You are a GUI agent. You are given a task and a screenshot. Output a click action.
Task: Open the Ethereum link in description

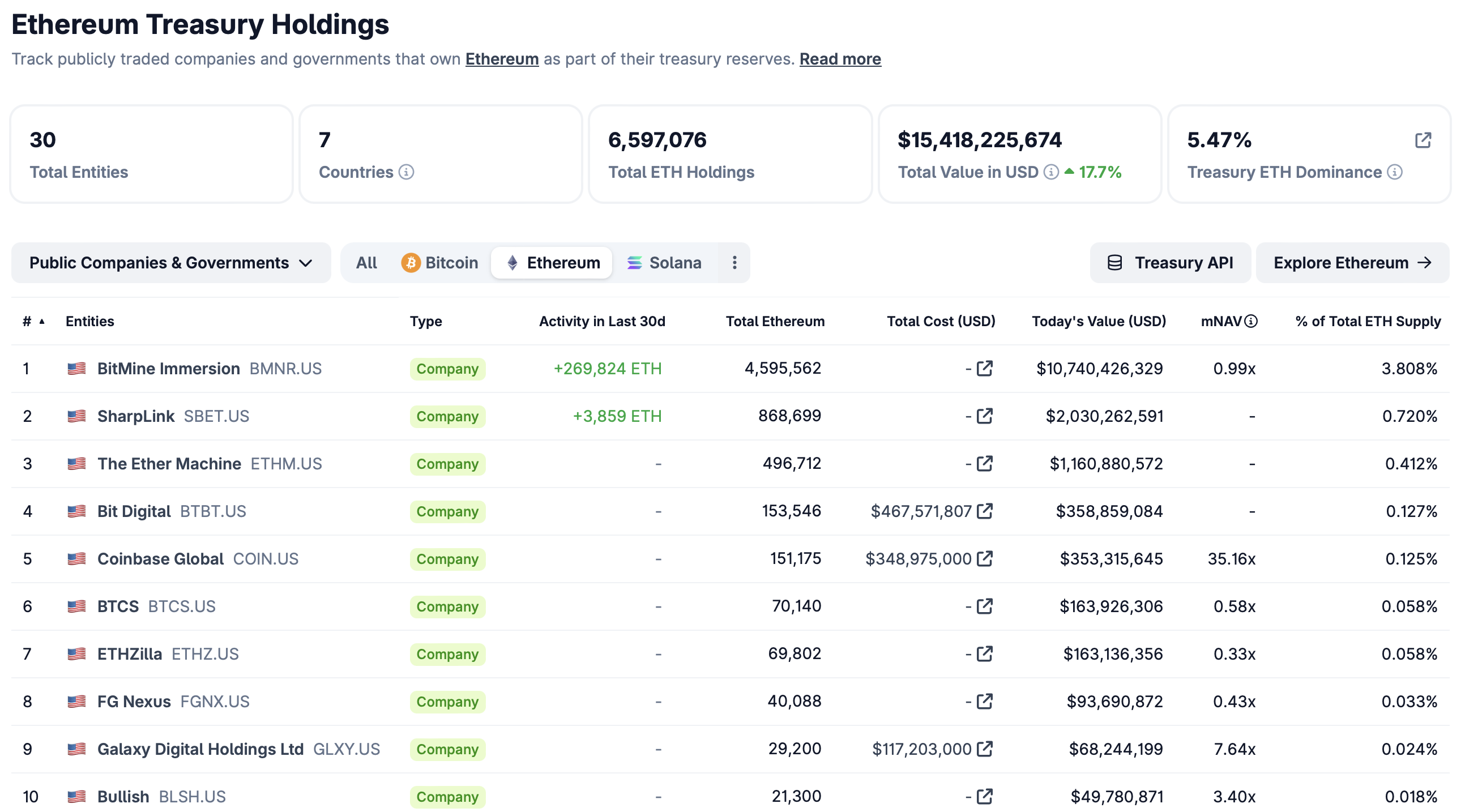[502, 59]
